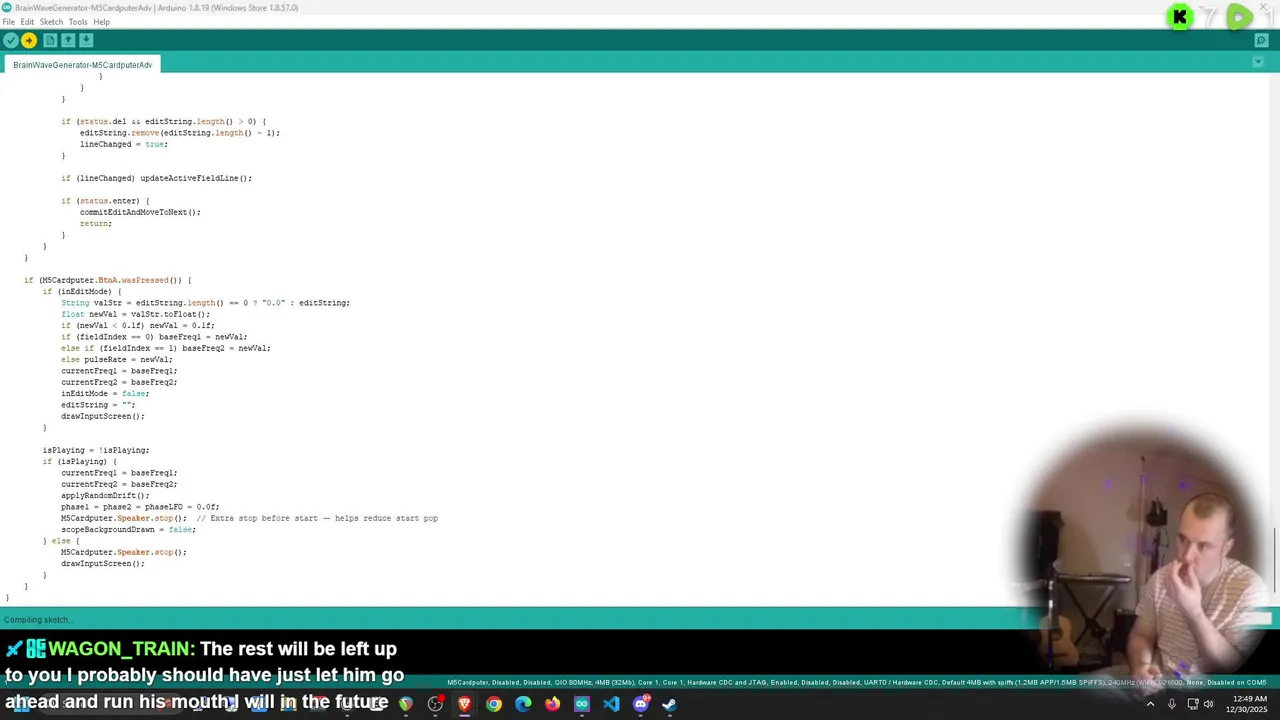This screenshot has width=1280, height=720.
Task: Open the Edit menu
Action: click(27, 22)
